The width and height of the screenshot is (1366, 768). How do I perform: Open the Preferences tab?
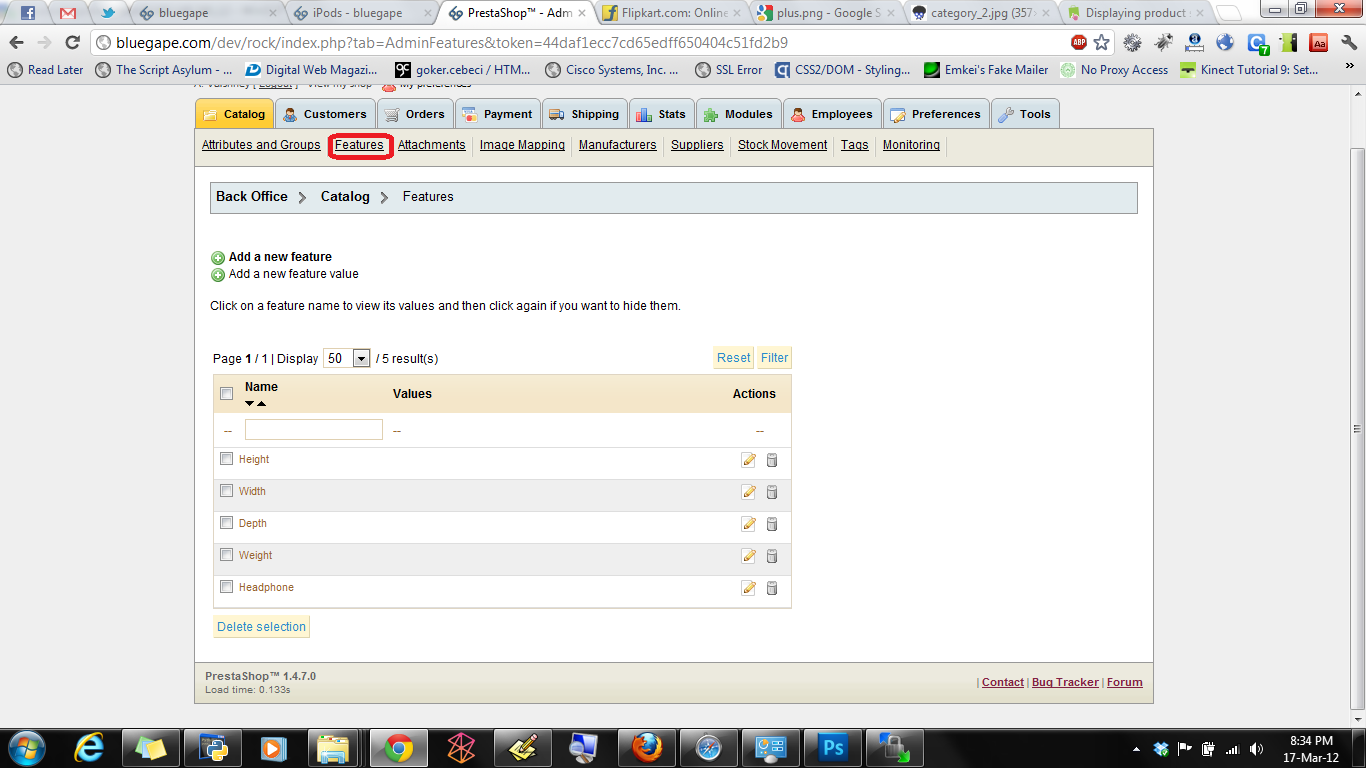coord(937,114)
